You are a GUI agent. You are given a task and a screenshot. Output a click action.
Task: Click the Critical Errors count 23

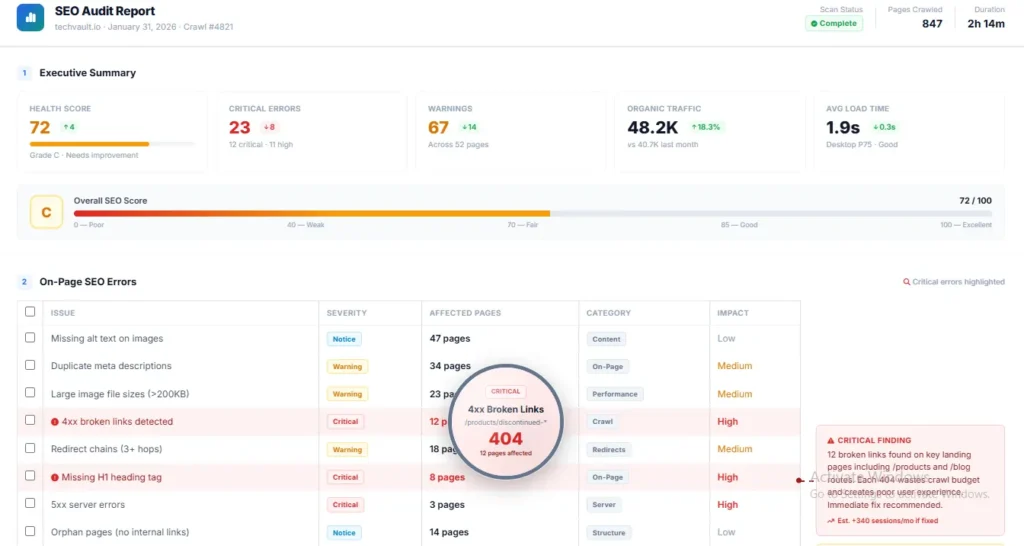[x=240, y=127]
